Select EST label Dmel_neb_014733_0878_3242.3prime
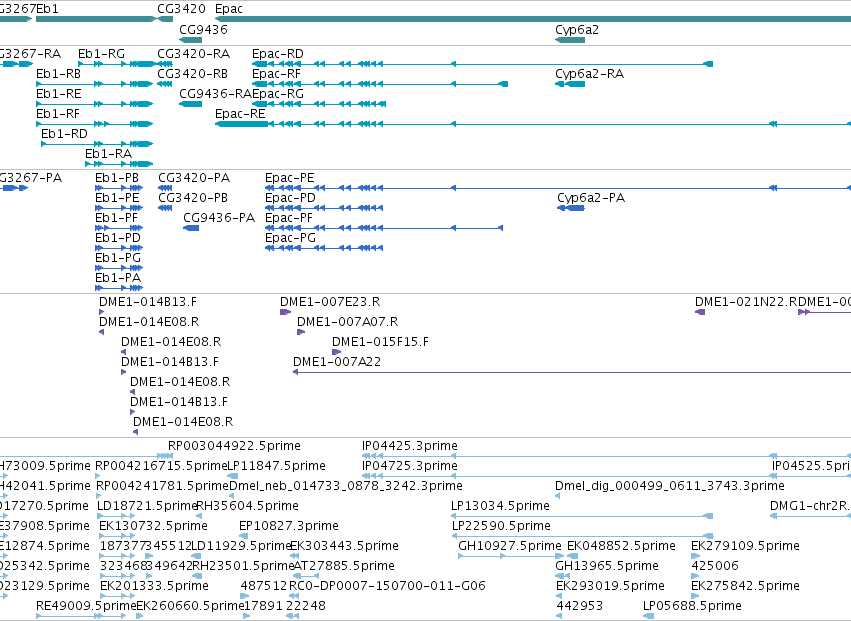Screen dimensions: 851x621 coord(346,485)
